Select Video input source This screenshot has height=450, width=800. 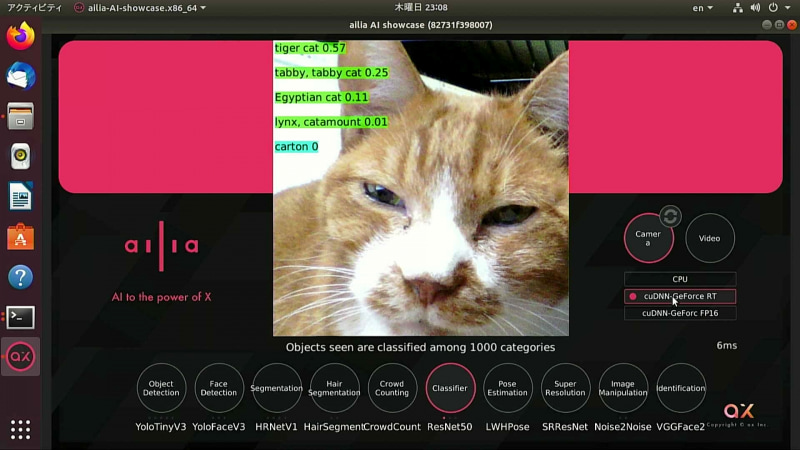[710, 238]
